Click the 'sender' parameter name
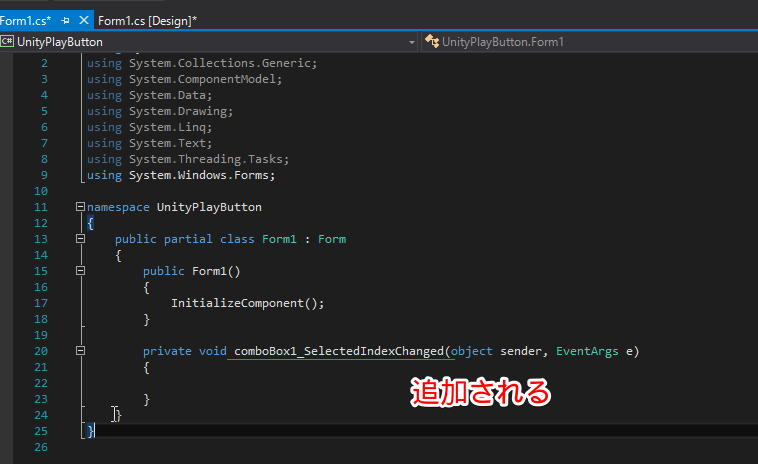This screenshot has width=758, height=464. coord(521,351)
